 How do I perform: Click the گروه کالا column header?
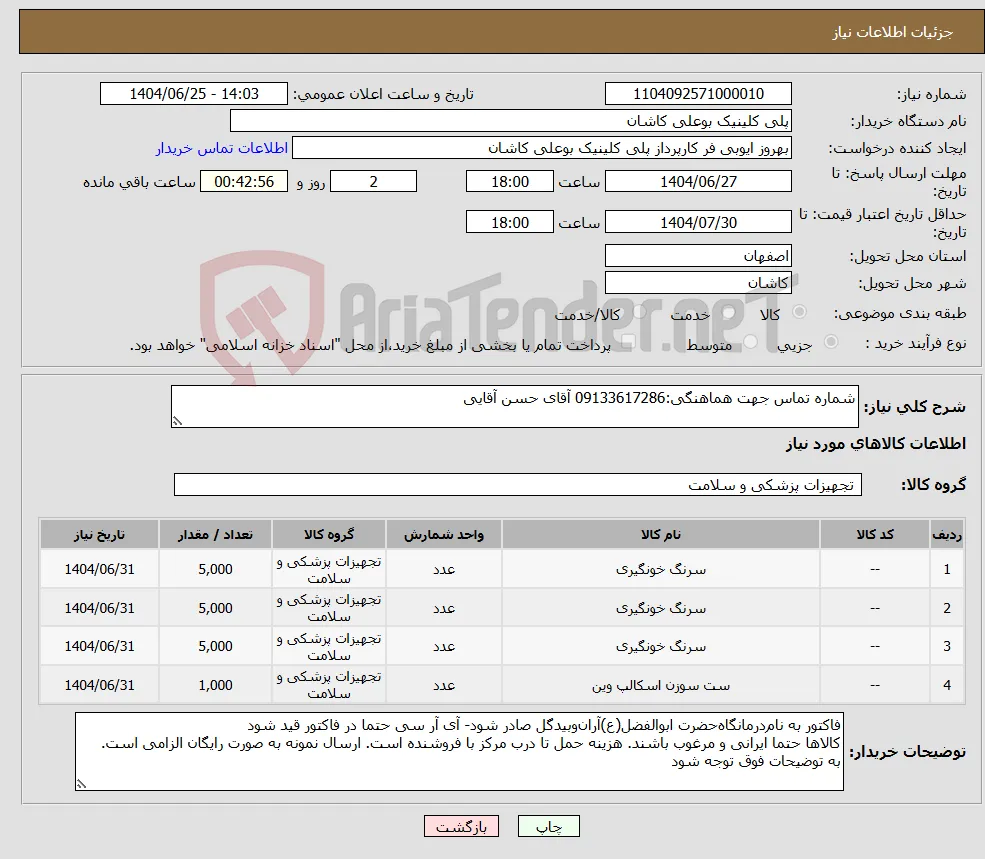[329, 534]
